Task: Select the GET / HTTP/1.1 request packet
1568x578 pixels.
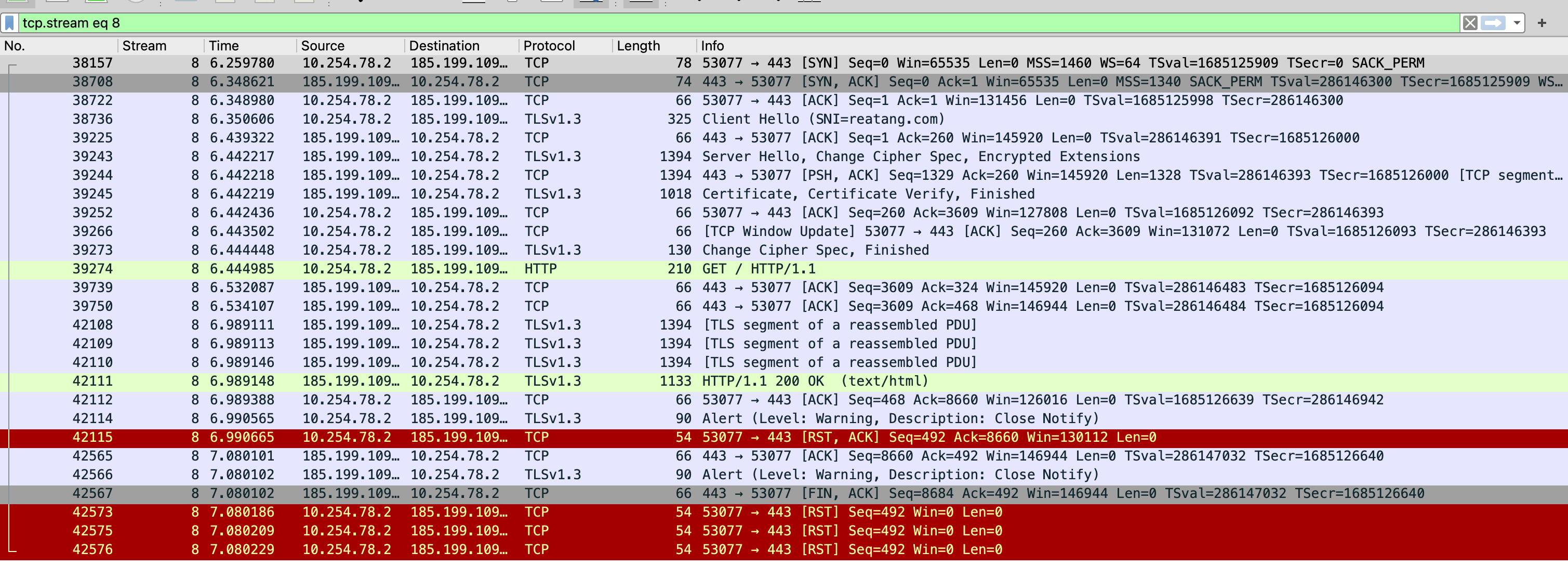Action: [x=784, y=269]
